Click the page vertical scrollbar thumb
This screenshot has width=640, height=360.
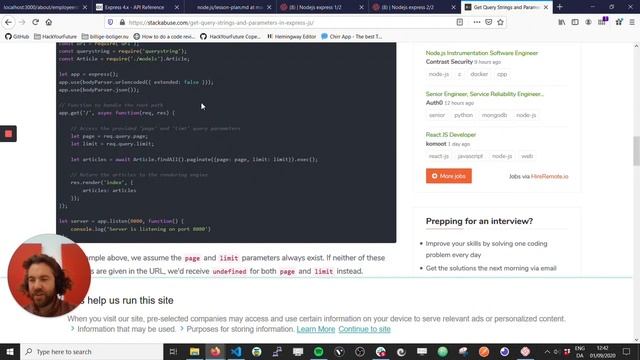tap(636, 151)
